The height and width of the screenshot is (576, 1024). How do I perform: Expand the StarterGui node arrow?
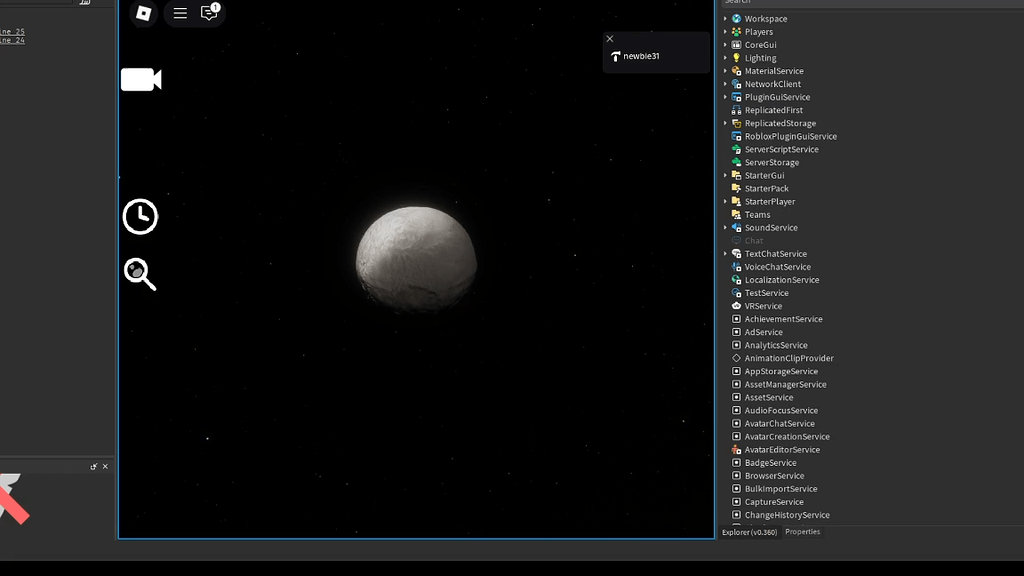(726, 175)
